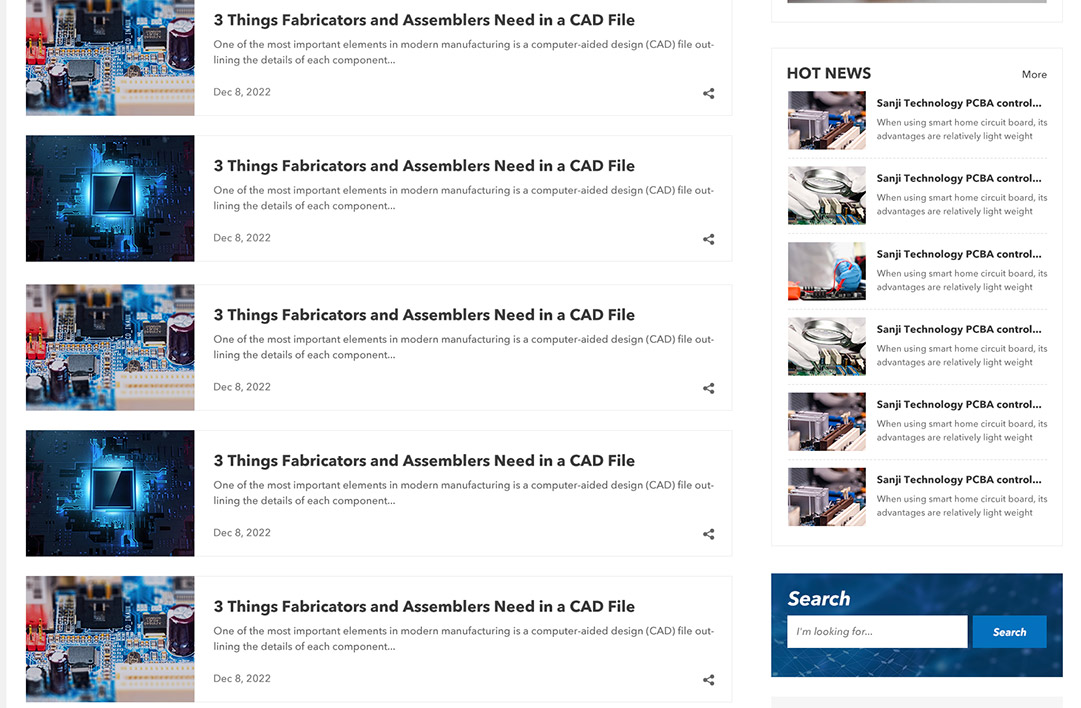Open the fifth Hot News headline

click(958, 405)
